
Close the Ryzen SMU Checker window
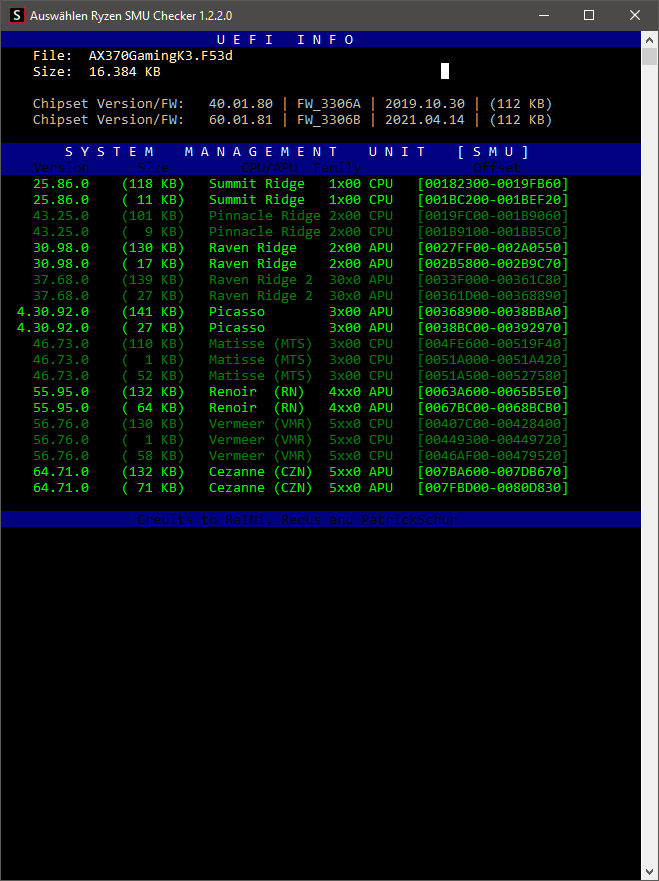(x=635, y=15)
